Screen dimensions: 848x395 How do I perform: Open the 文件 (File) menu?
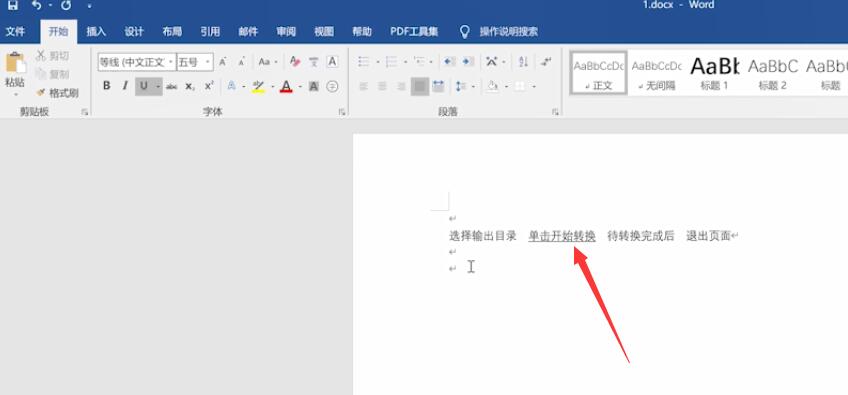15,32
